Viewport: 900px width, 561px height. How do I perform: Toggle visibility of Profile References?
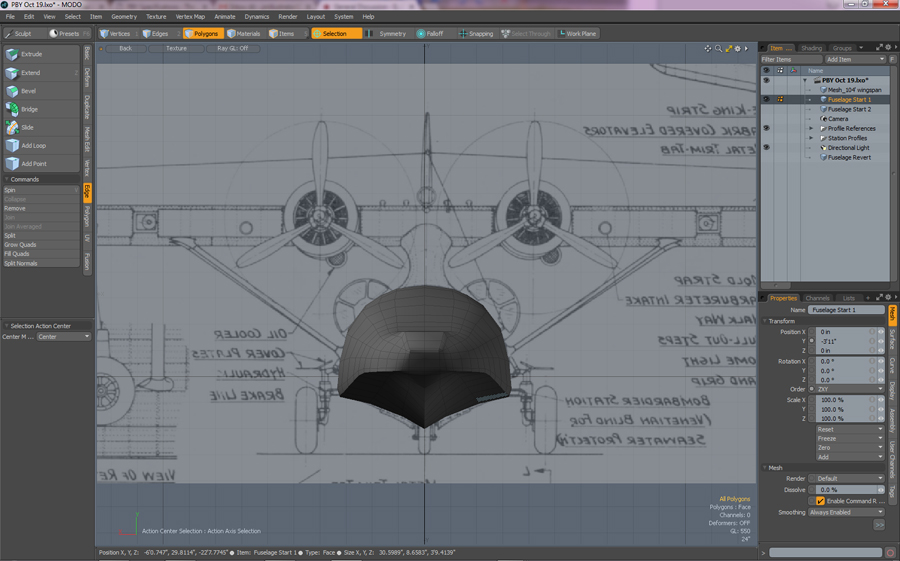(766, 128)
